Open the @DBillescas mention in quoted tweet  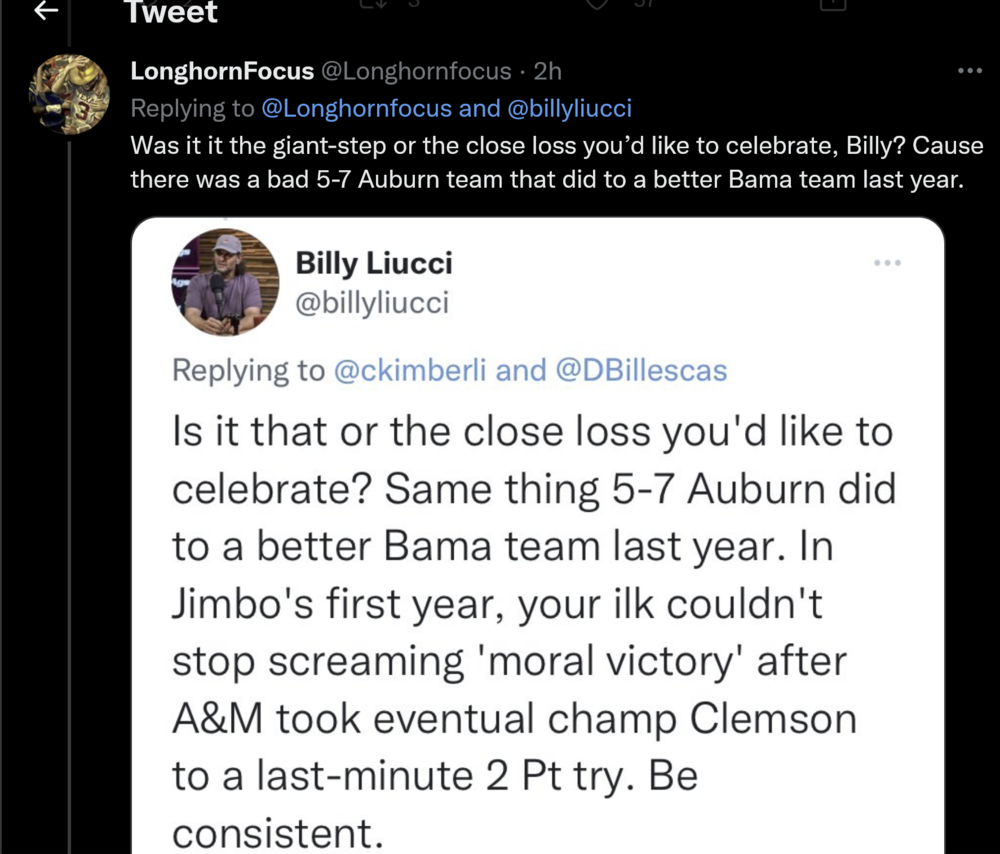pos(640,370)
